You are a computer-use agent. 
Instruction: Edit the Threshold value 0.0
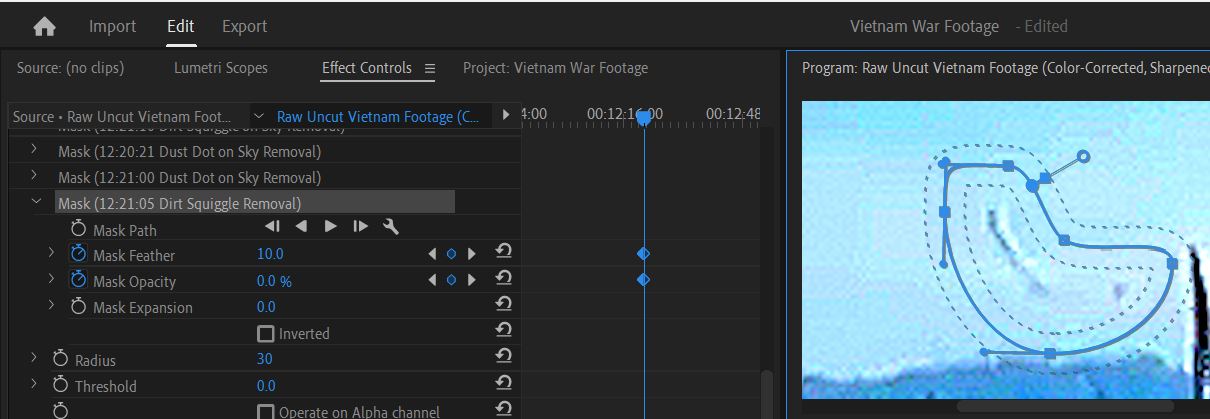click(266, 385)
